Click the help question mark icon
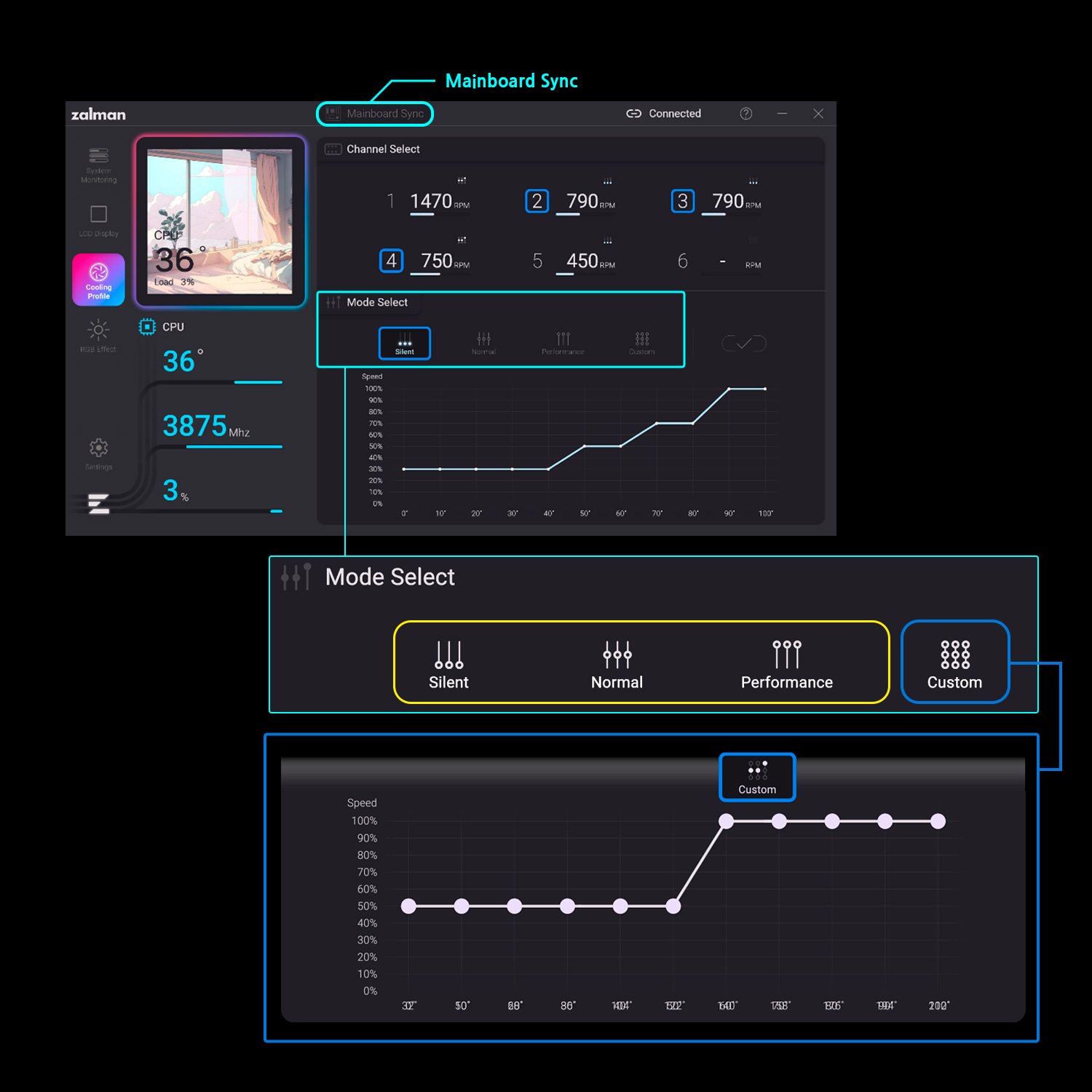Image resolution: width=1092 pixels, height=1092 pixels. 745,114
